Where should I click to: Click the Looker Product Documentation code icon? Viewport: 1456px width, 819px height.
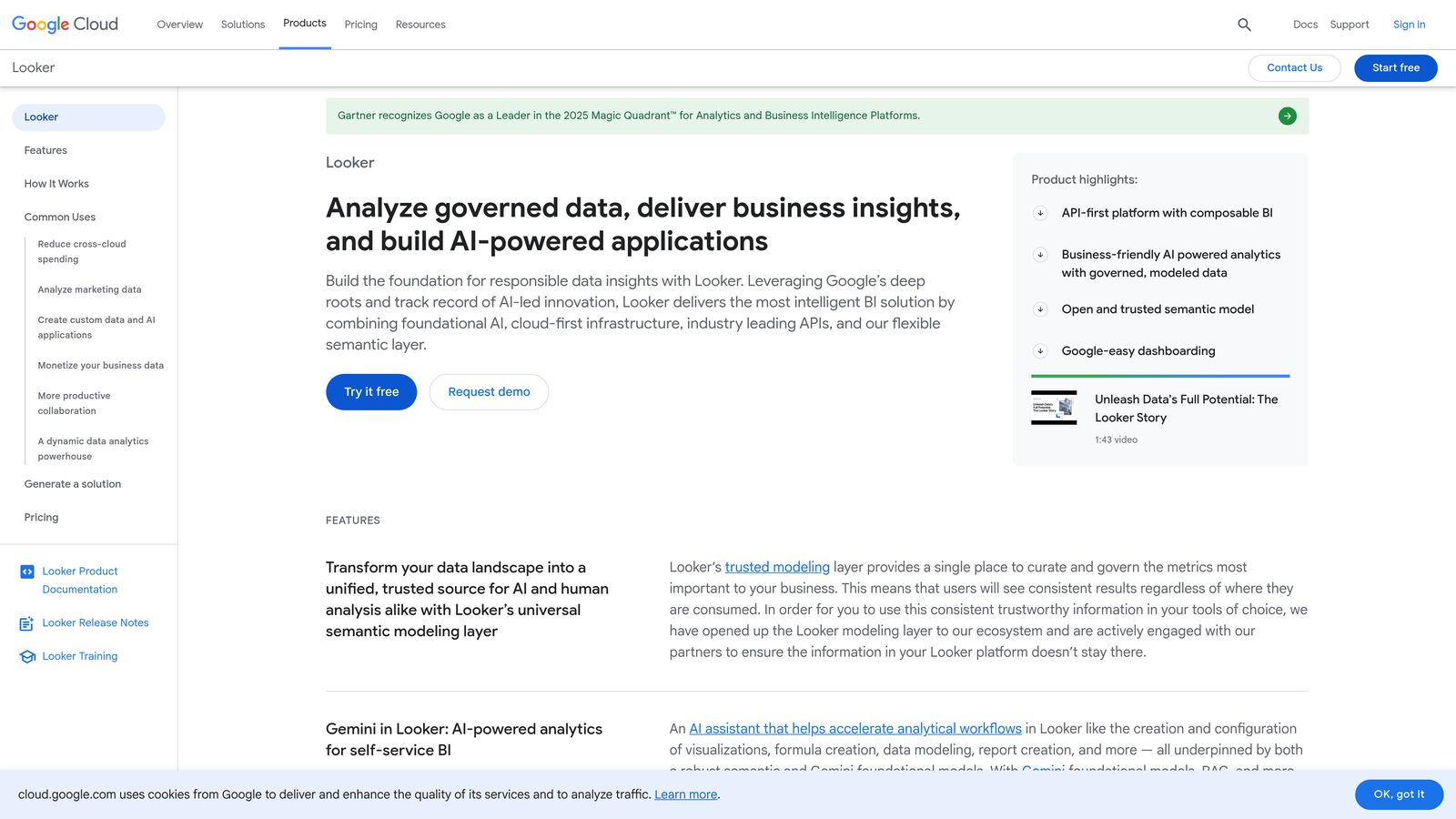[27, 571]
